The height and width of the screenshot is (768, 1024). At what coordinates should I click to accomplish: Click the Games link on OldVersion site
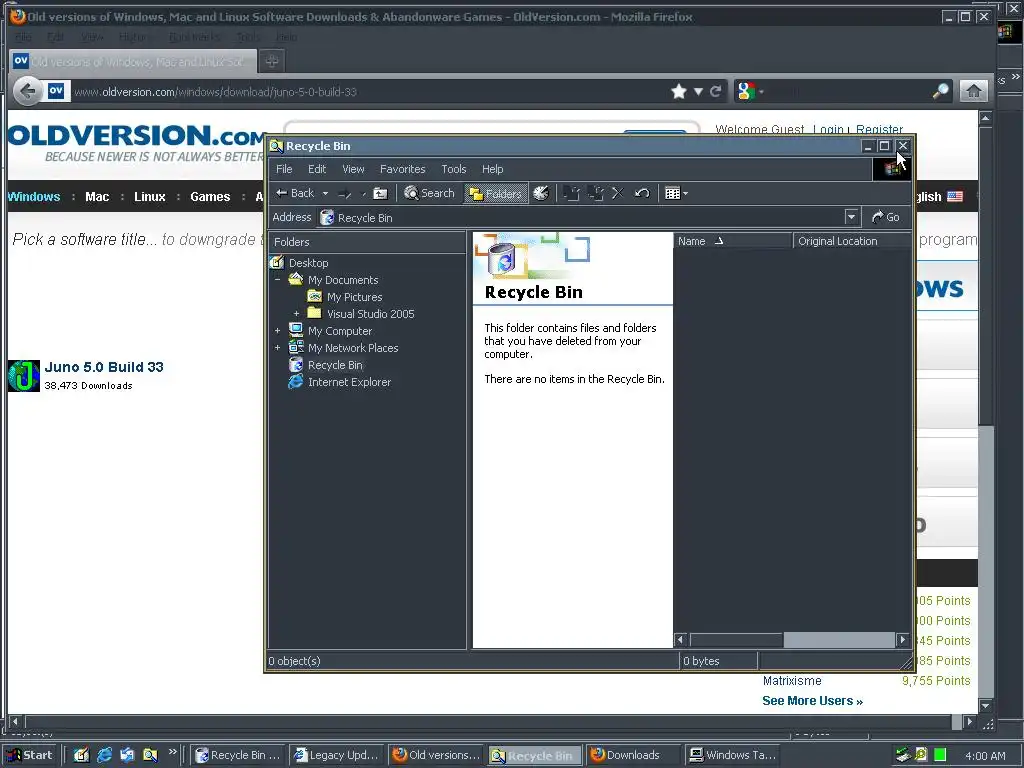[210, 197]
